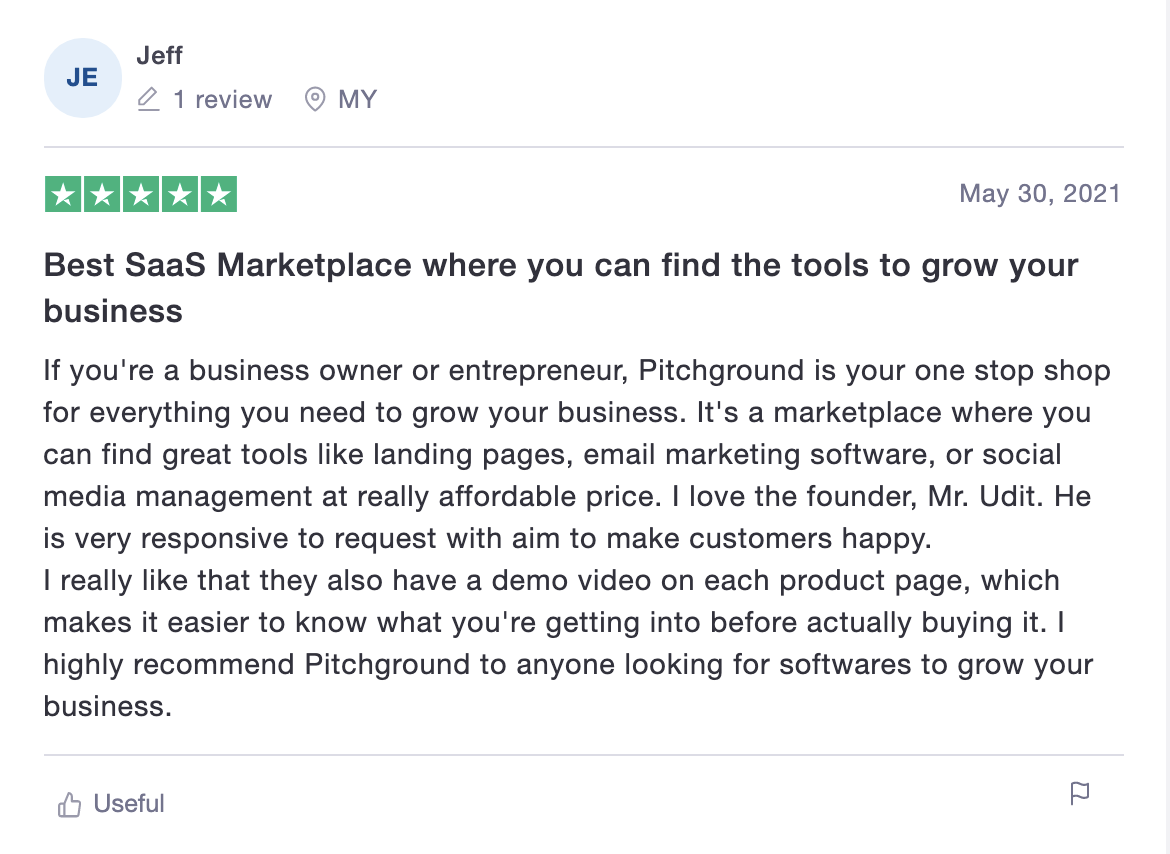Viewport: 1170px width, 854px height.
Task: Click the fifth green rating star
Action: tap(218, 194)
